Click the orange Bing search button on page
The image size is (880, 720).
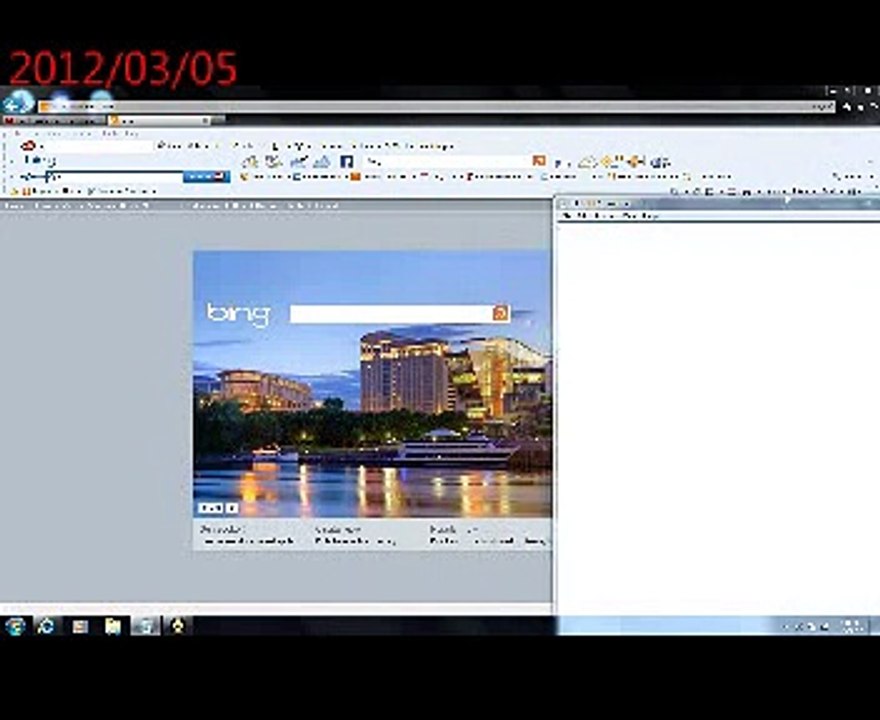pos(500,313)
